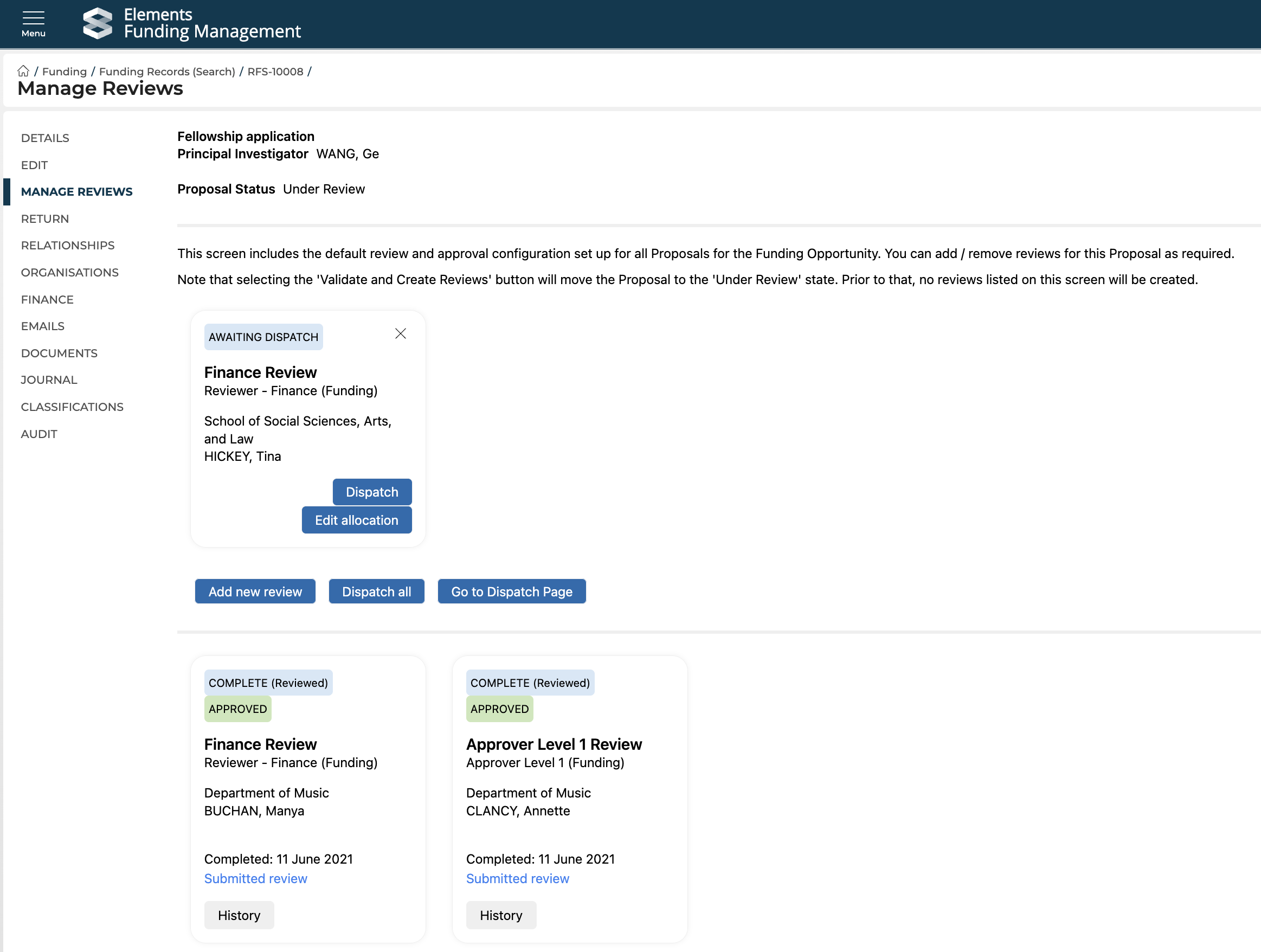View History of completed Finance Review
This screenshot has width=1261, height=952.
coord(239,915)
